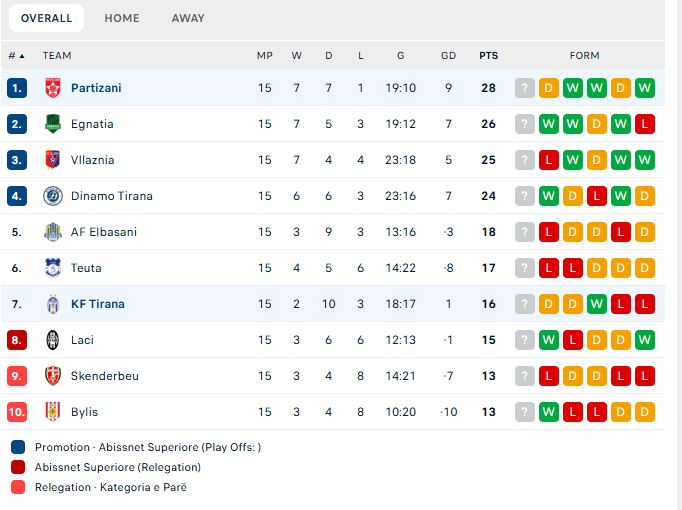
Task: Click the Egnatia team crest icon
Action: coord(53,124)
